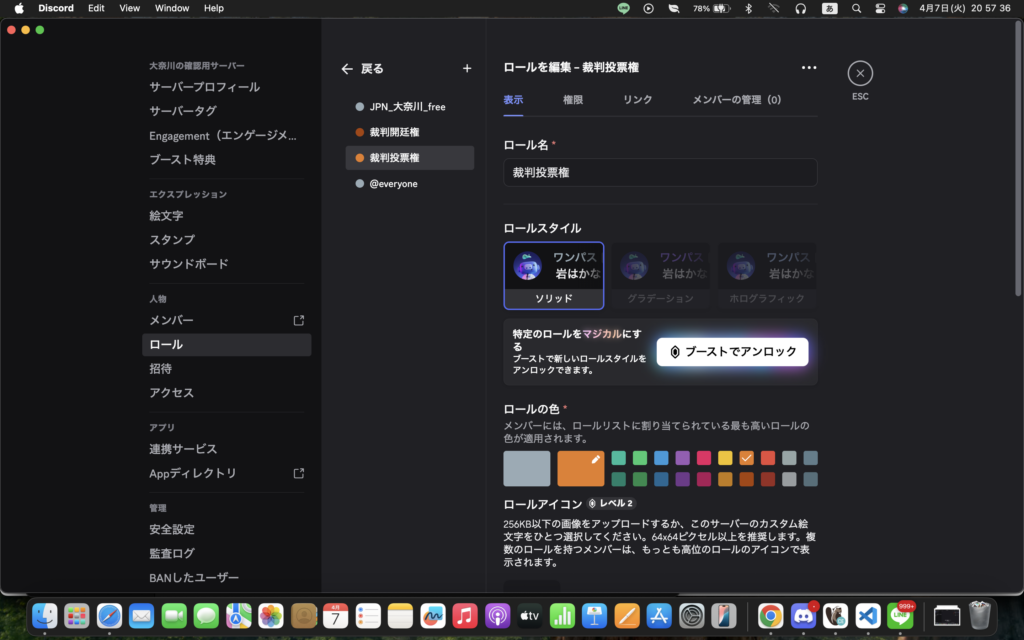This screenshot has height=640, width=1024.
Task: Click the pencil icon on custom color swatch
Action: [595, 459]
